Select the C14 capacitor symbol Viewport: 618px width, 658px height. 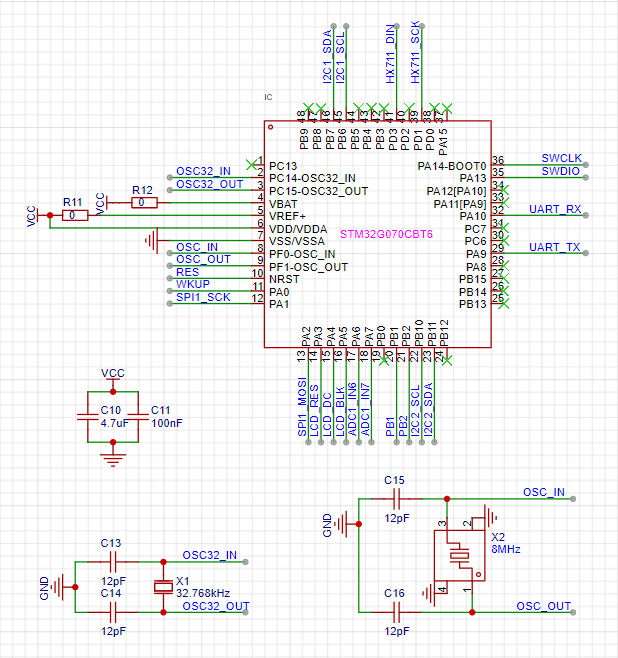point(113,612)
